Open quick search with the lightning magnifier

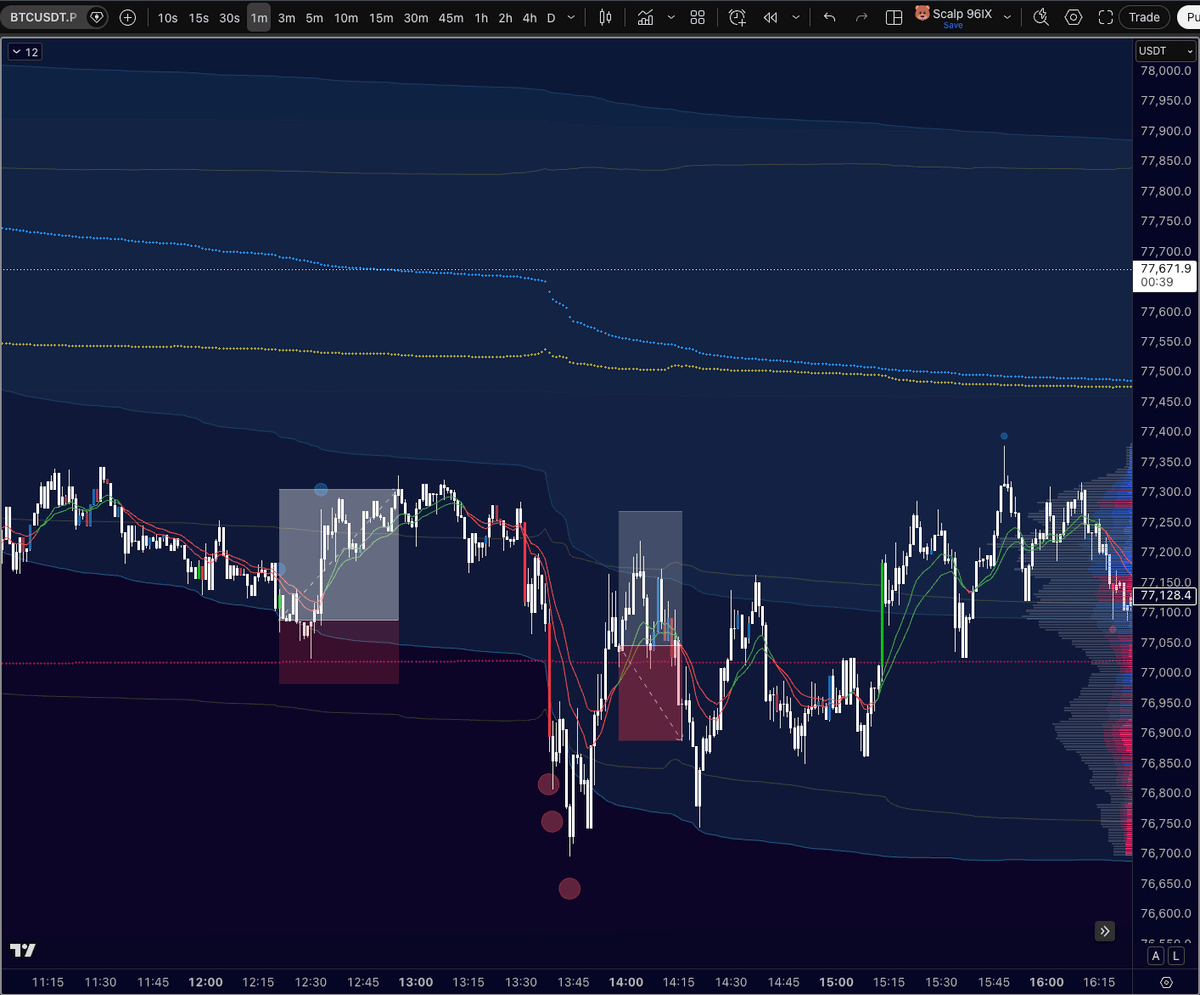[x=1041, y=17]
